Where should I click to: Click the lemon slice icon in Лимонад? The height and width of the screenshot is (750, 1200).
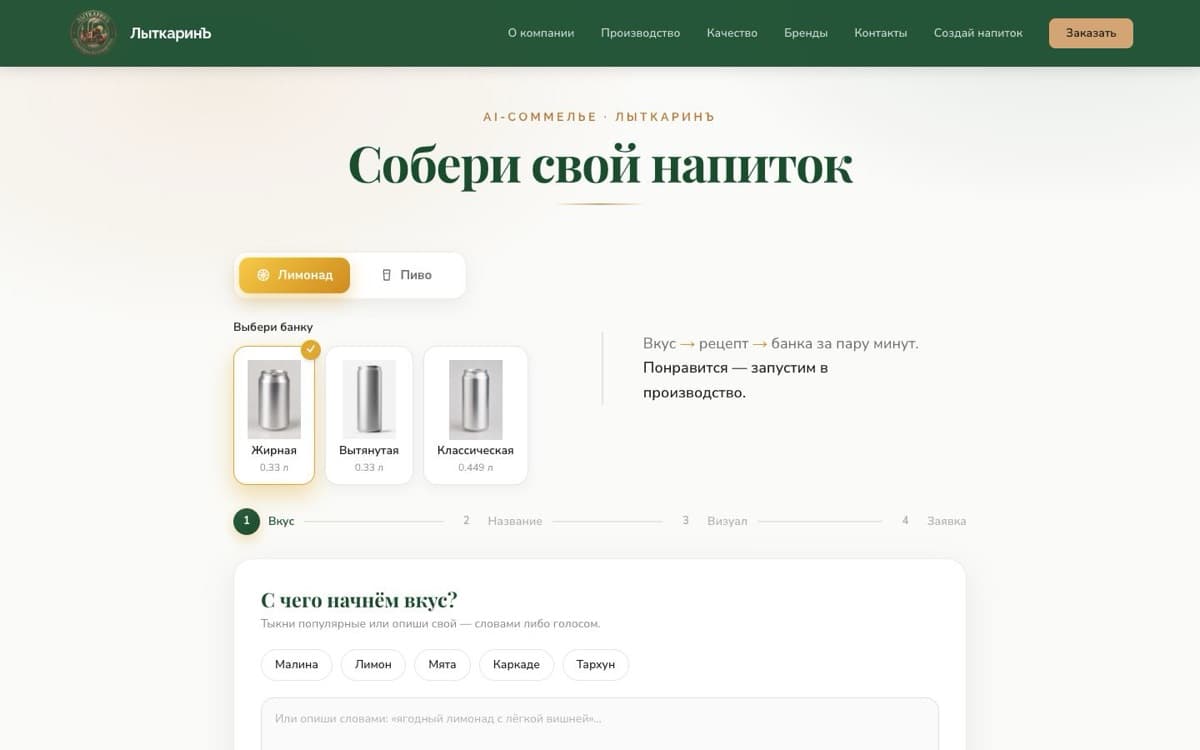263,275
